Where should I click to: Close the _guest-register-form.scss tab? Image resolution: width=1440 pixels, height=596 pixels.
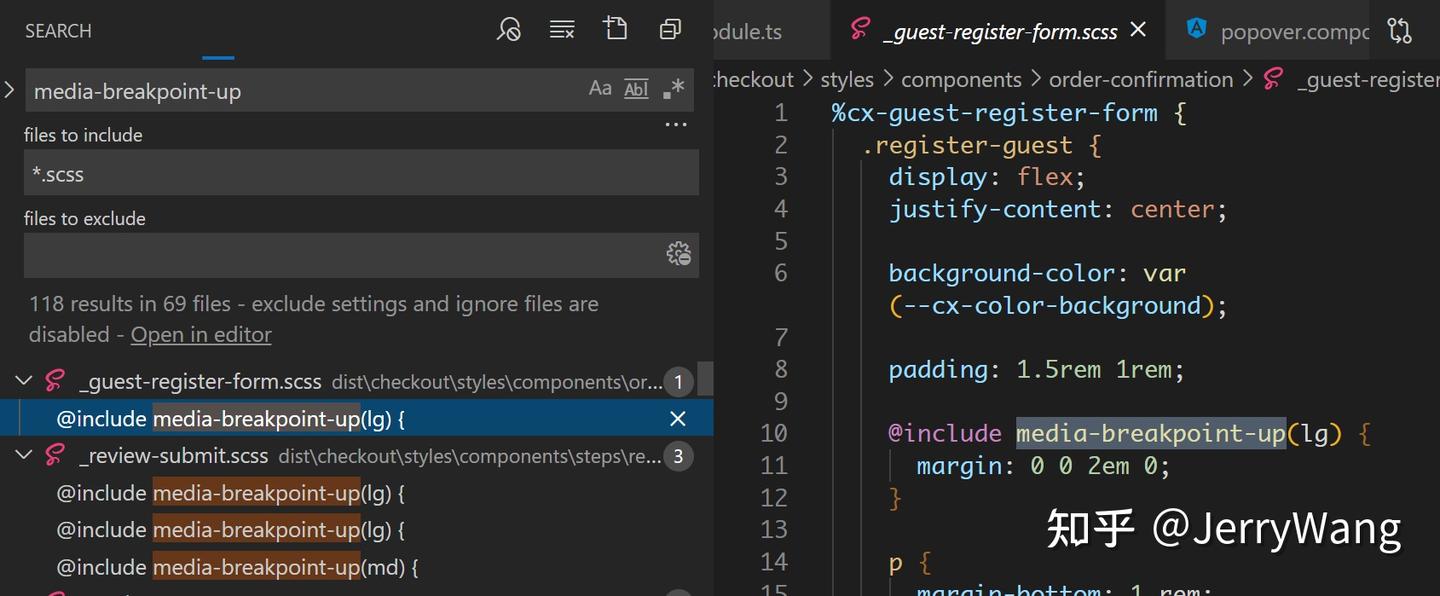(x=1138, y=30)
